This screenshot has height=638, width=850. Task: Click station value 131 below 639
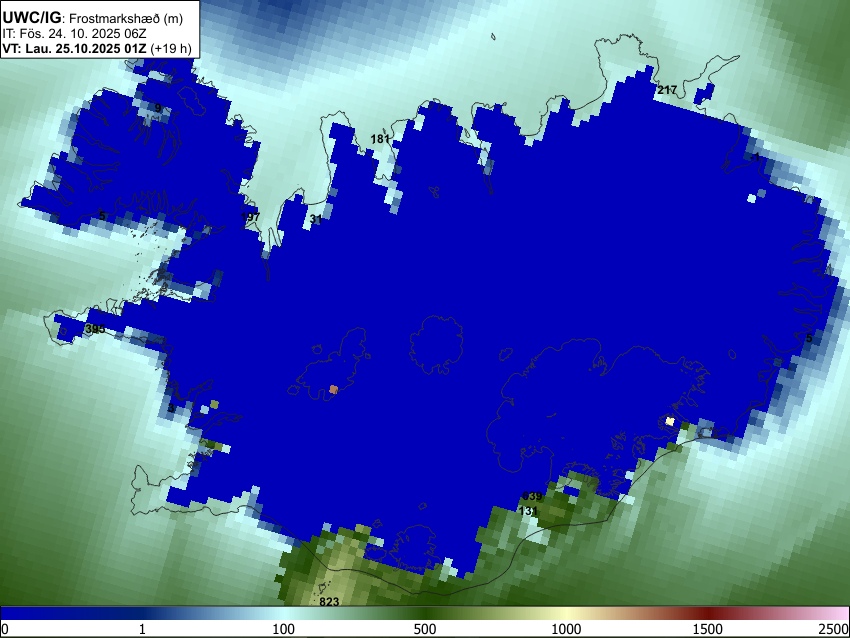[x=528, y=511]
